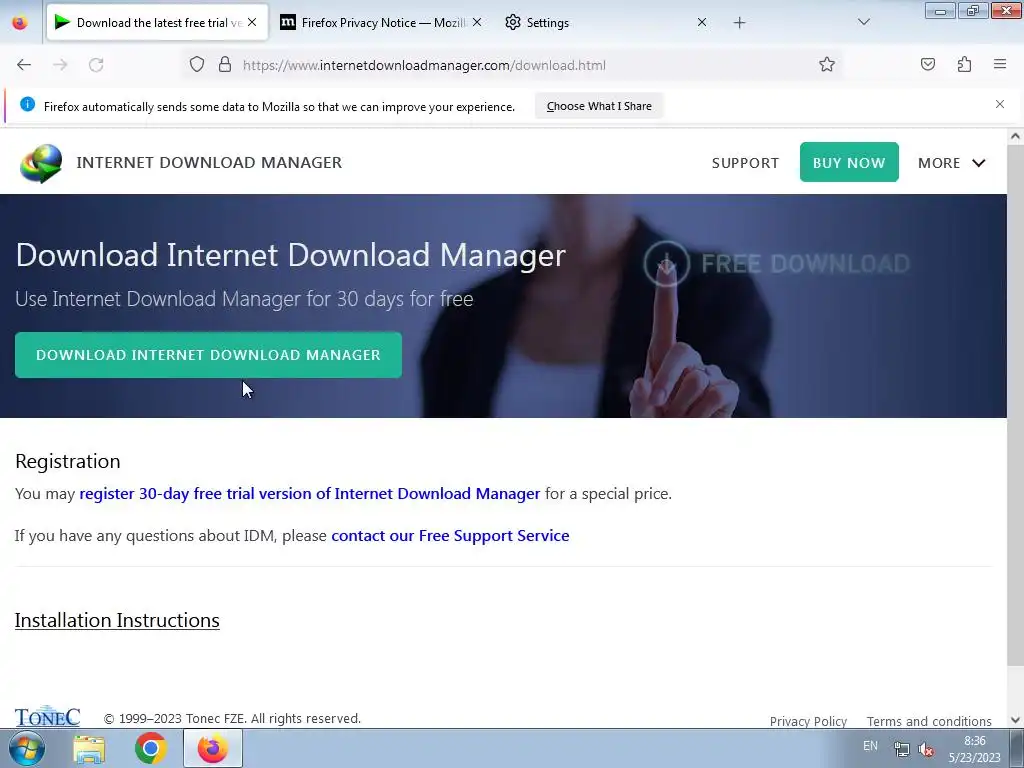
Task: Click the page scrollbar up arrow
Action: tap(1015, 136)
